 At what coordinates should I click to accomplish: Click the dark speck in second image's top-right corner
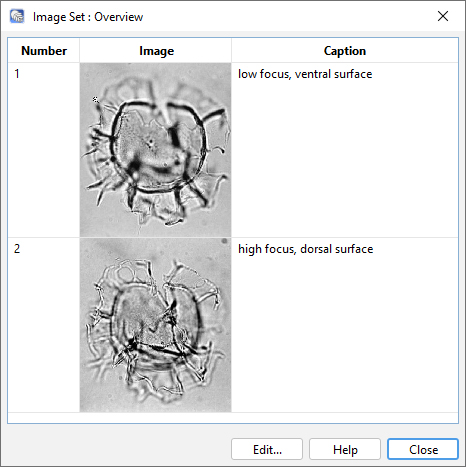(x=225, y=241)
